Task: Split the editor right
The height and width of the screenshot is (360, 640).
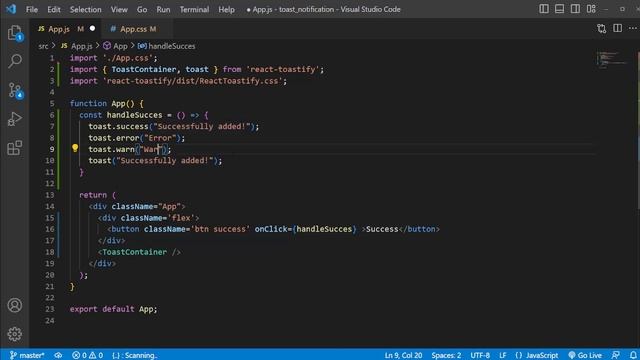Action: (617, 29)
